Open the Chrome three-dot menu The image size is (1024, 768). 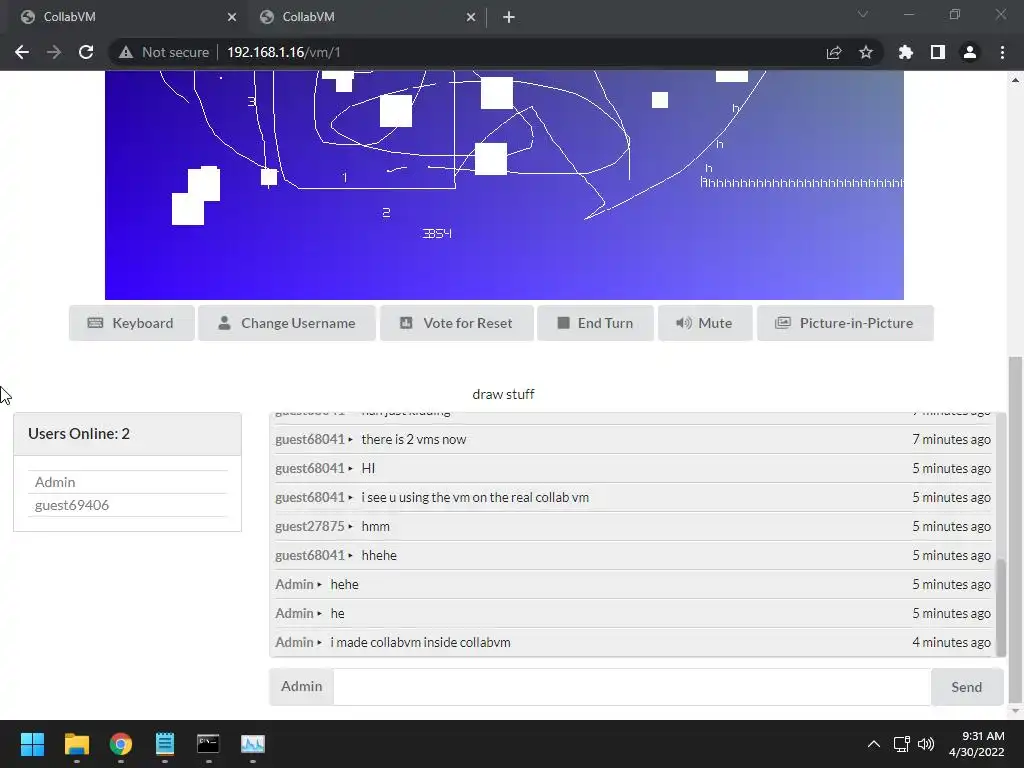(1002, 52)
